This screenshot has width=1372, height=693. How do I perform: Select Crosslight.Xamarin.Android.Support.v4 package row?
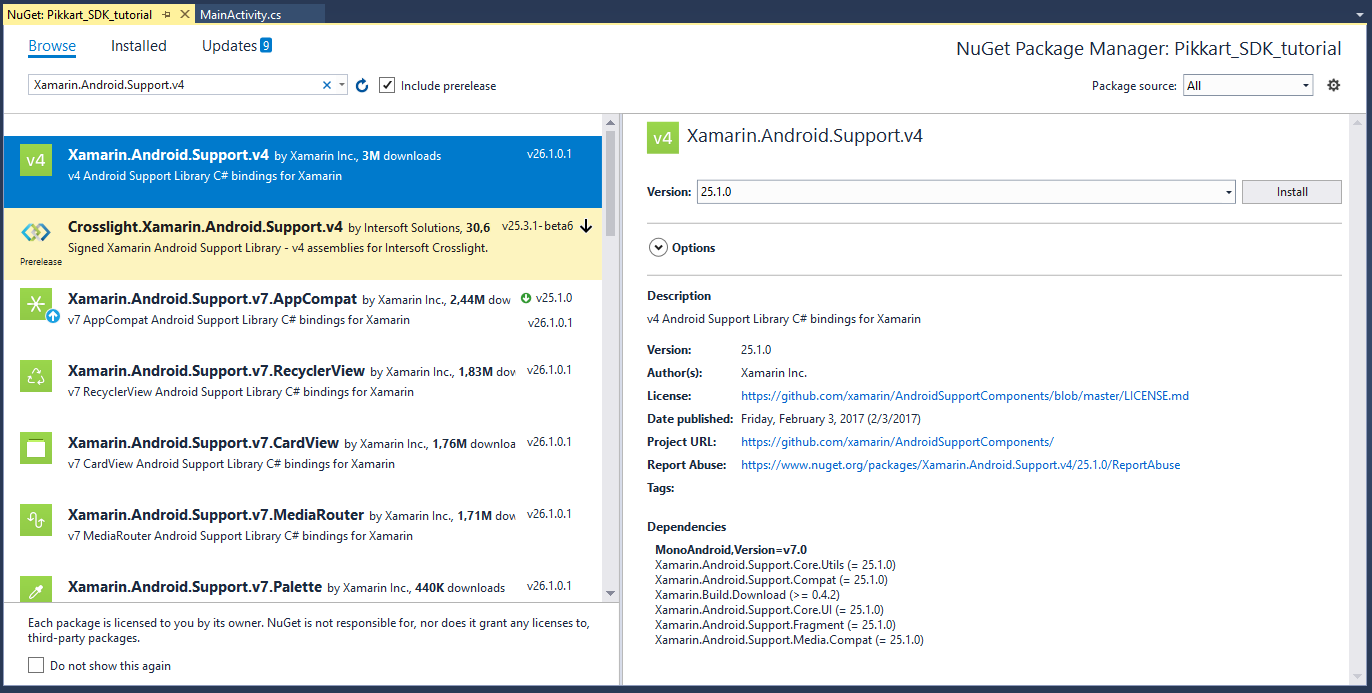[303, 244]
